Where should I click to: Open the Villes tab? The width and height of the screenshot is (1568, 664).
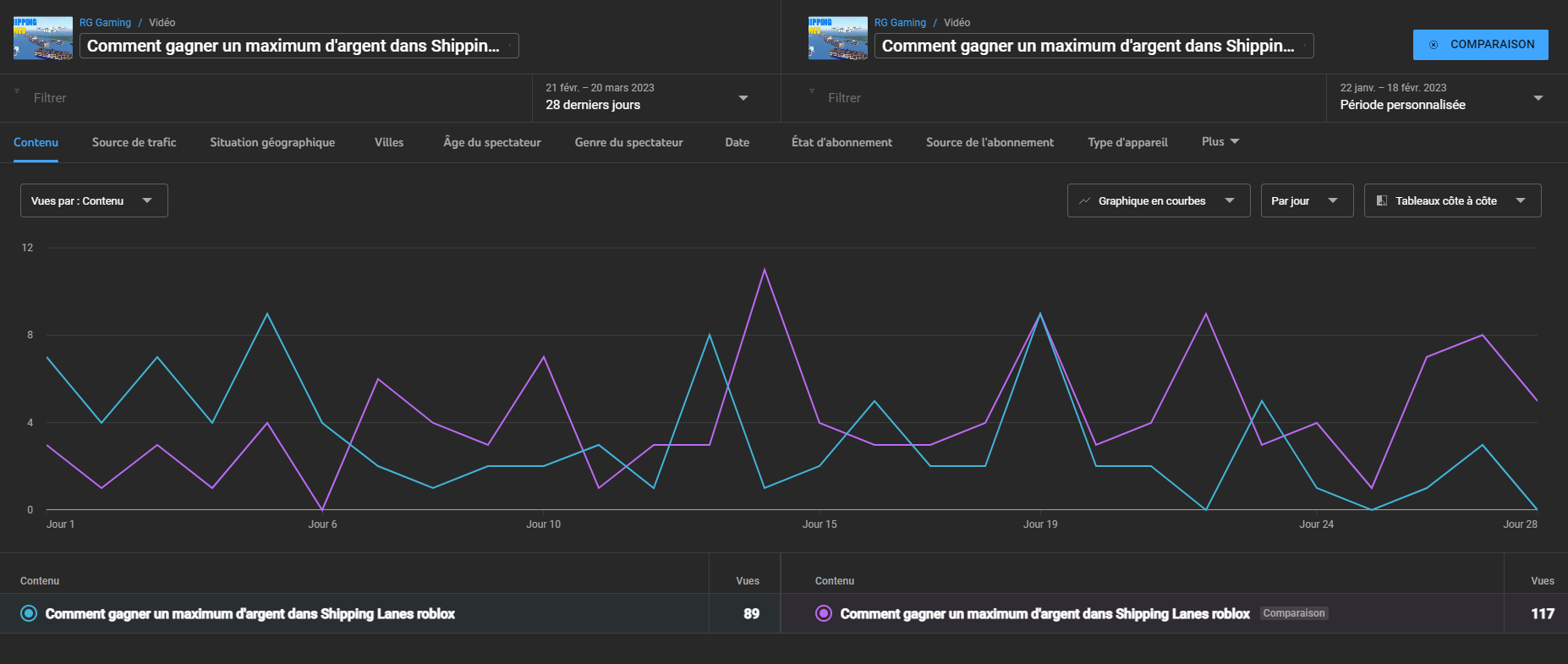click(389, 142)
